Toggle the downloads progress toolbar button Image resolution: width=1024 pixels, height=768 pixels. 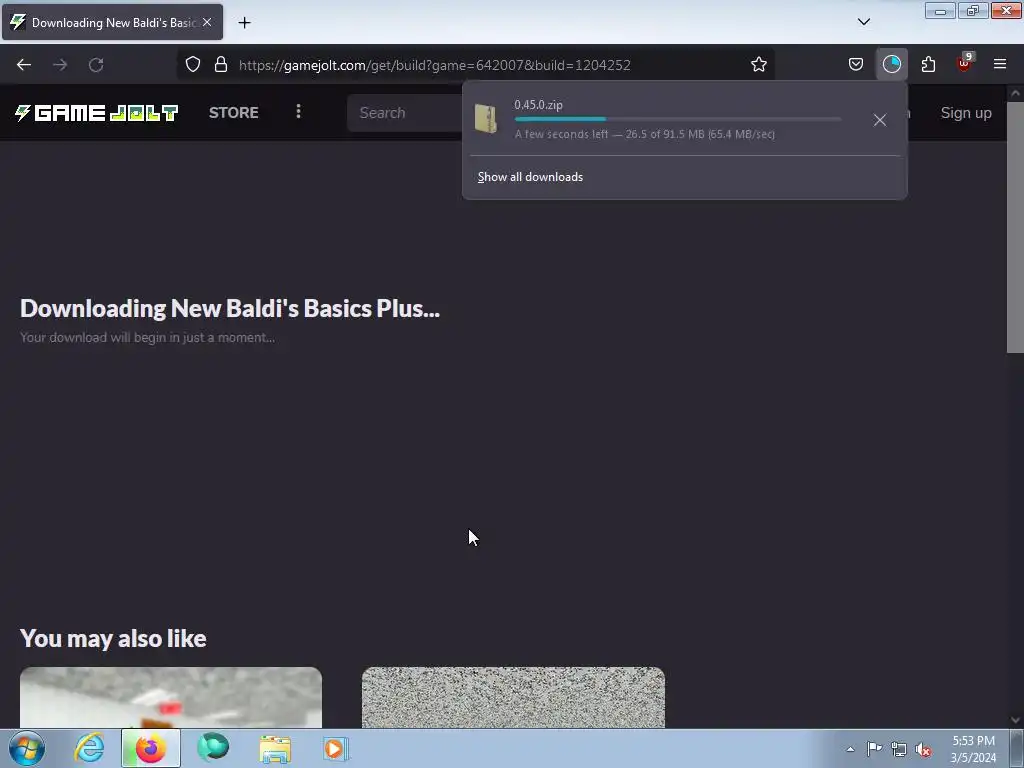[x=891, y=65]
